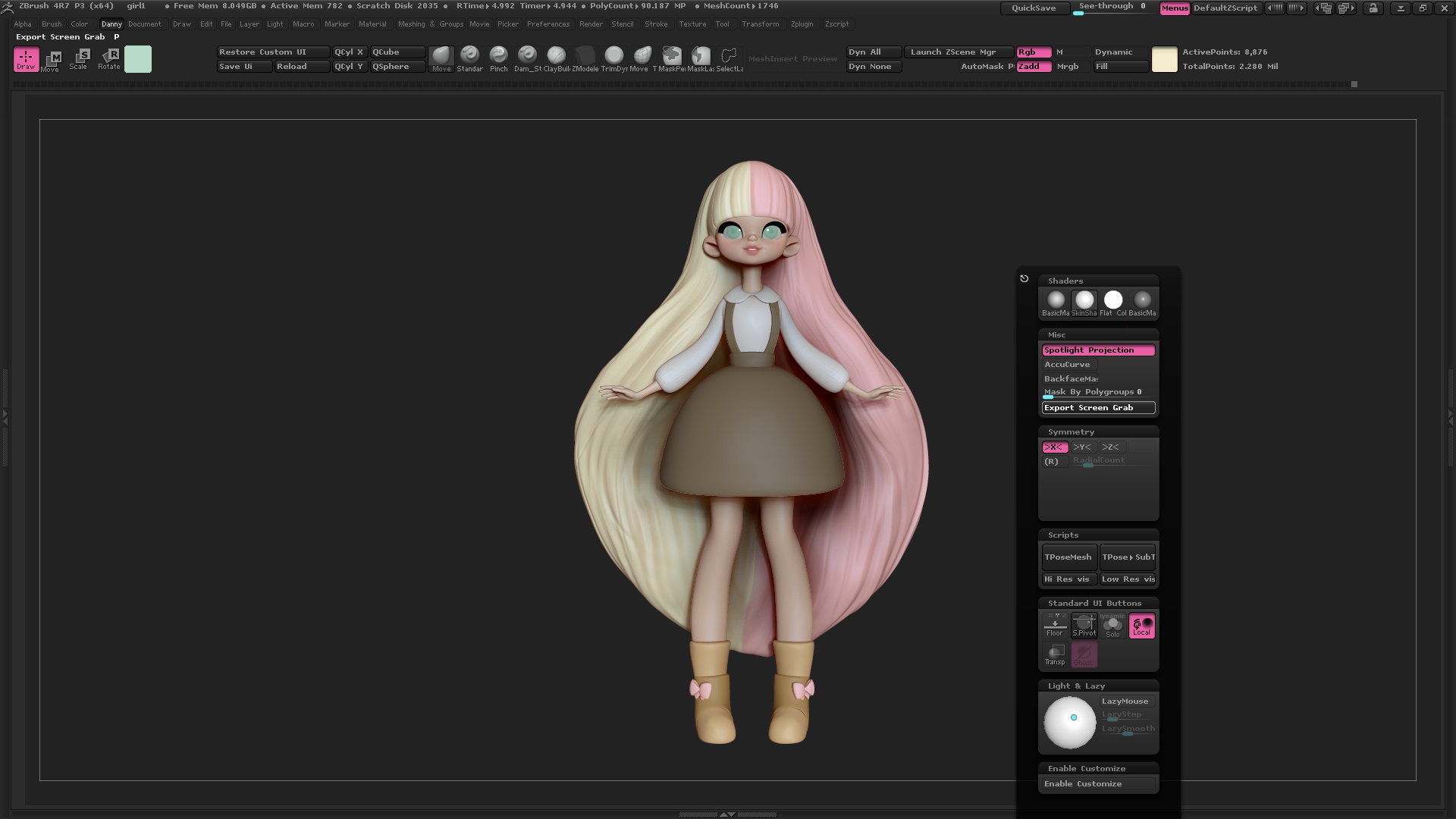Open the Meshing & Groups menu
Screen dimensions: 1456x819
click(430, 24)
